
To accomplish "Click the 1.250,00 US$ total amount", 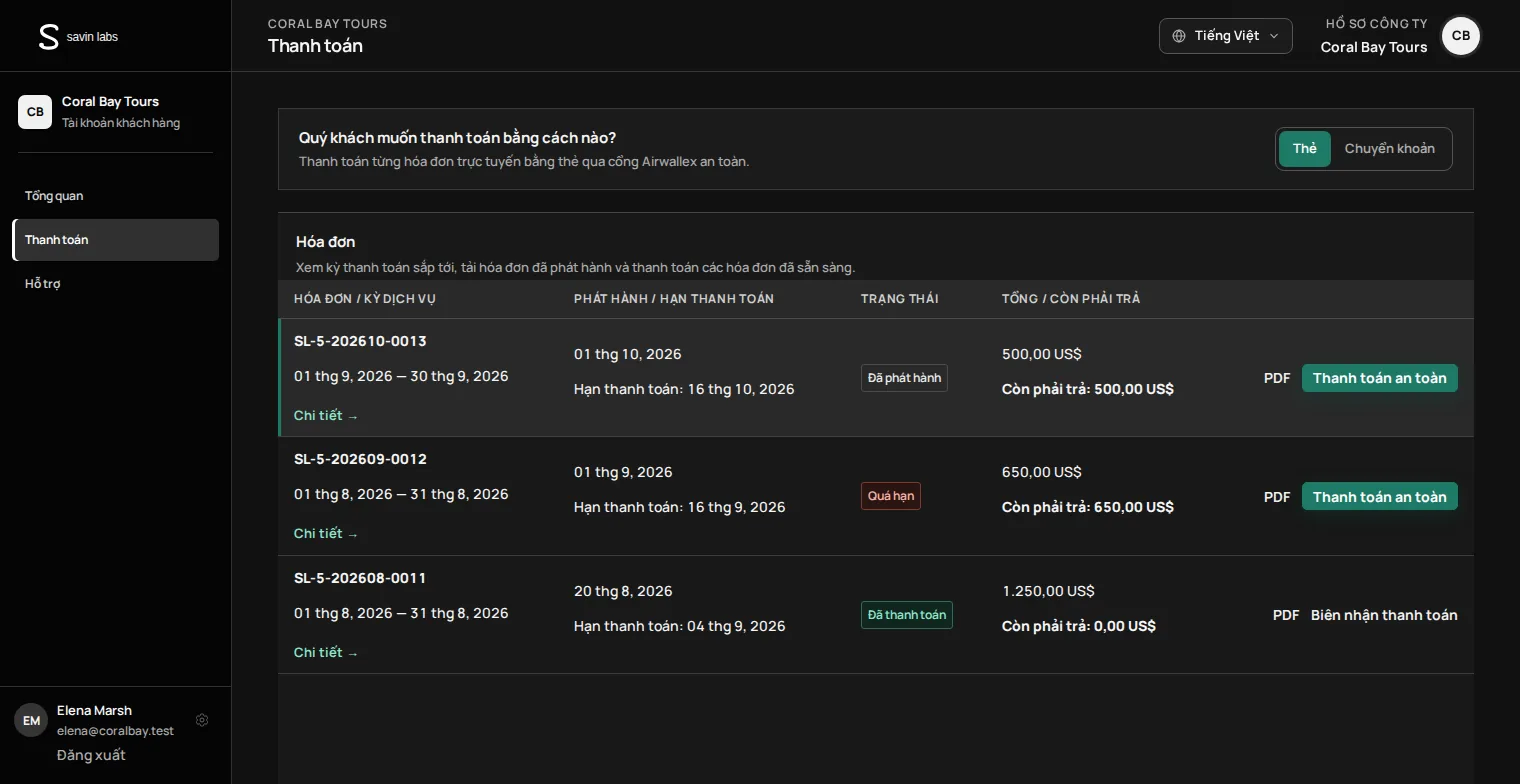I will [1048, 591].
